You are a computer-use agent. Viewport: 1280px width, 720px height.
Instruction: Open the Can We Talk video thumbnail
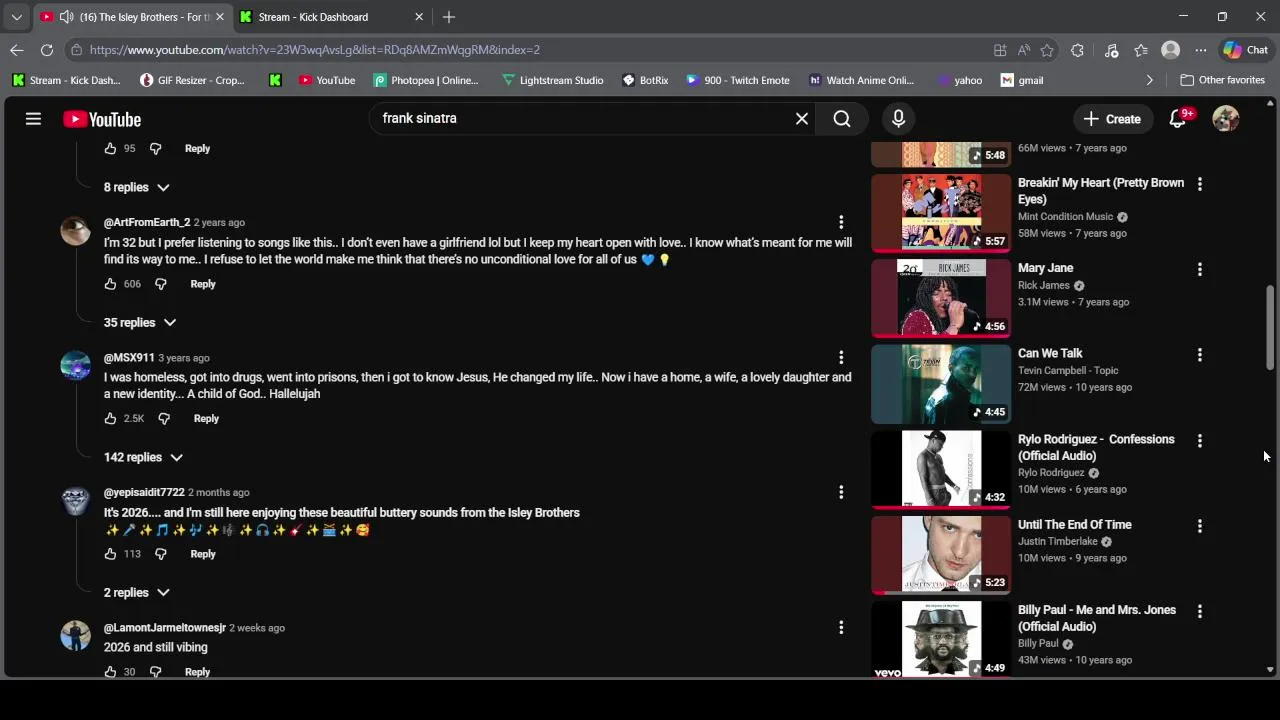tap(941, 384)
